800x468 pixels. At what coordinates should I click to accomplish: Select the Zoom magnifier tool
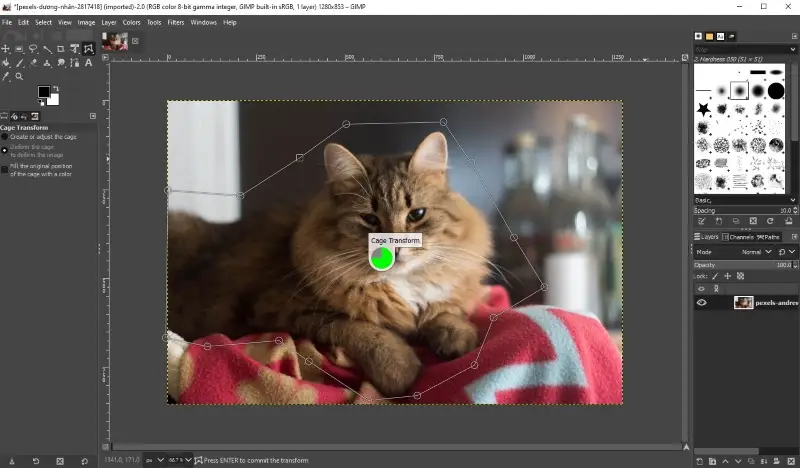click(x=19, y=76)
